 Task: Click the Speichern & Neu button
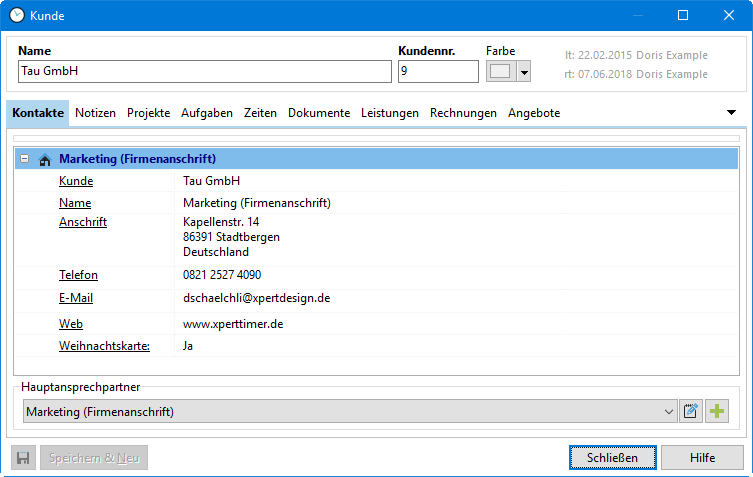click(x=94, y=458)
